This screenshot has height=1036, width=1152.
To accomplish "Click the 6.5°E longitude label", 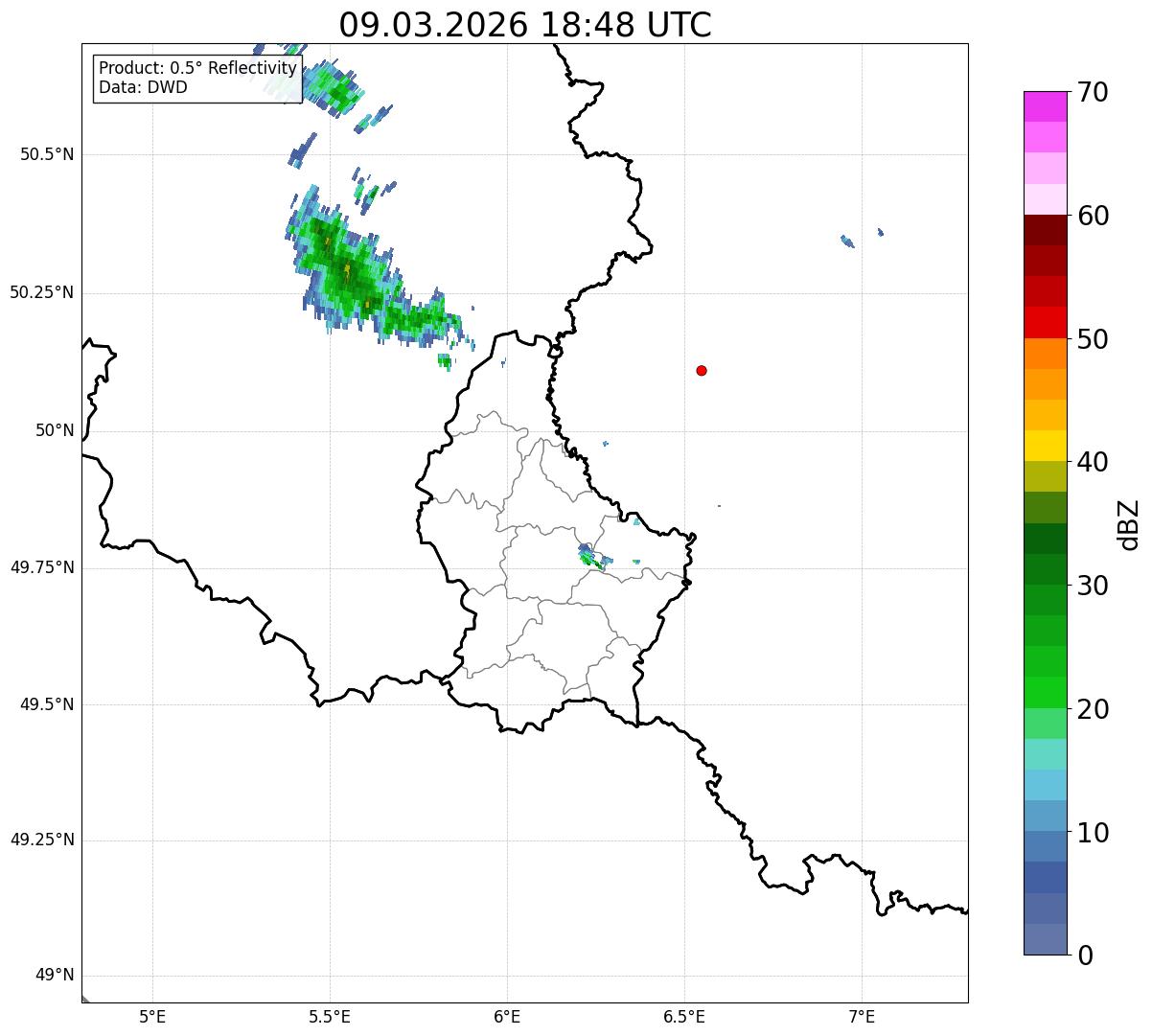I will click(684, 1016).
